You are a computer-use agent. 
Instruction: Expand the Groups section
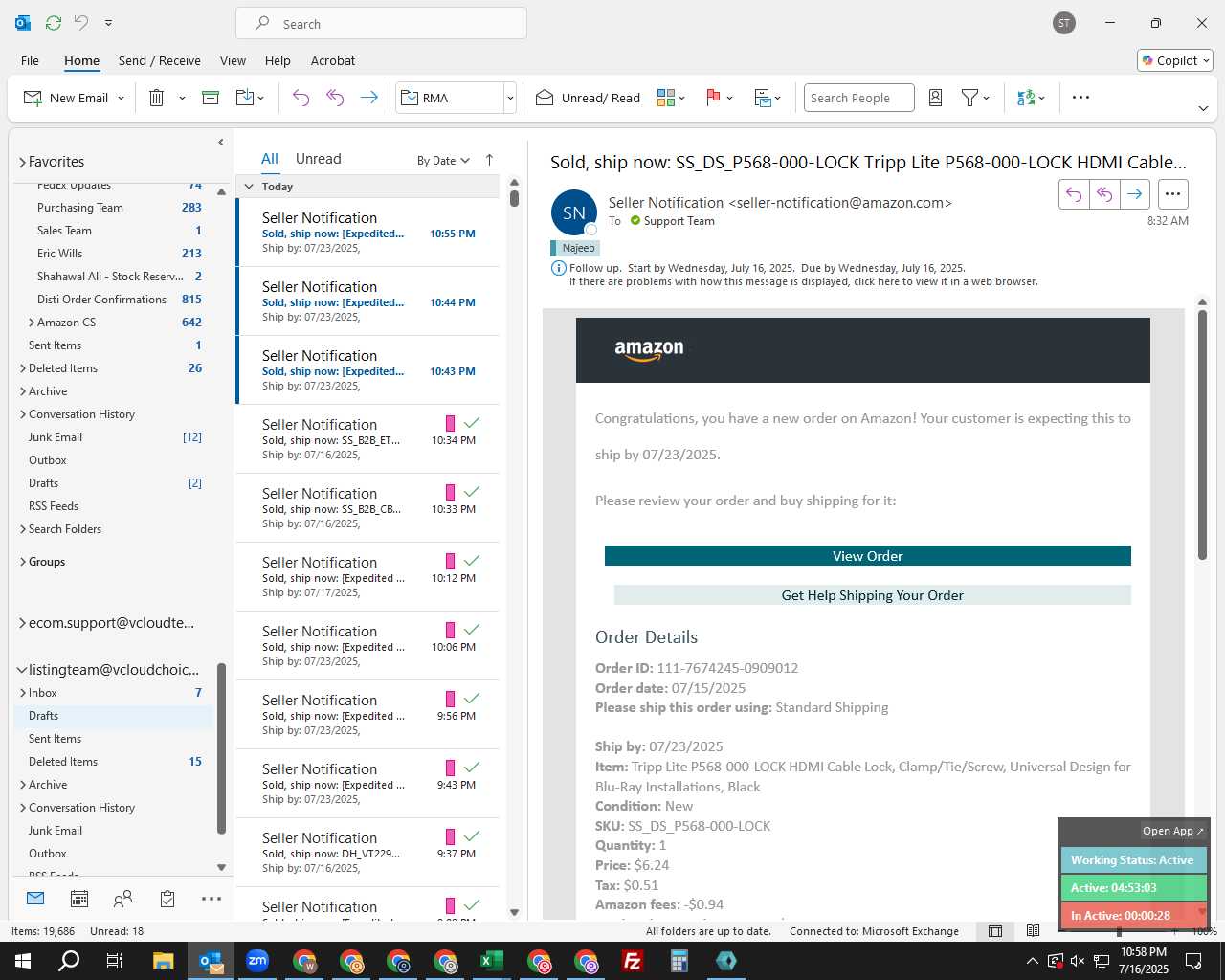[x=22, y=562]
